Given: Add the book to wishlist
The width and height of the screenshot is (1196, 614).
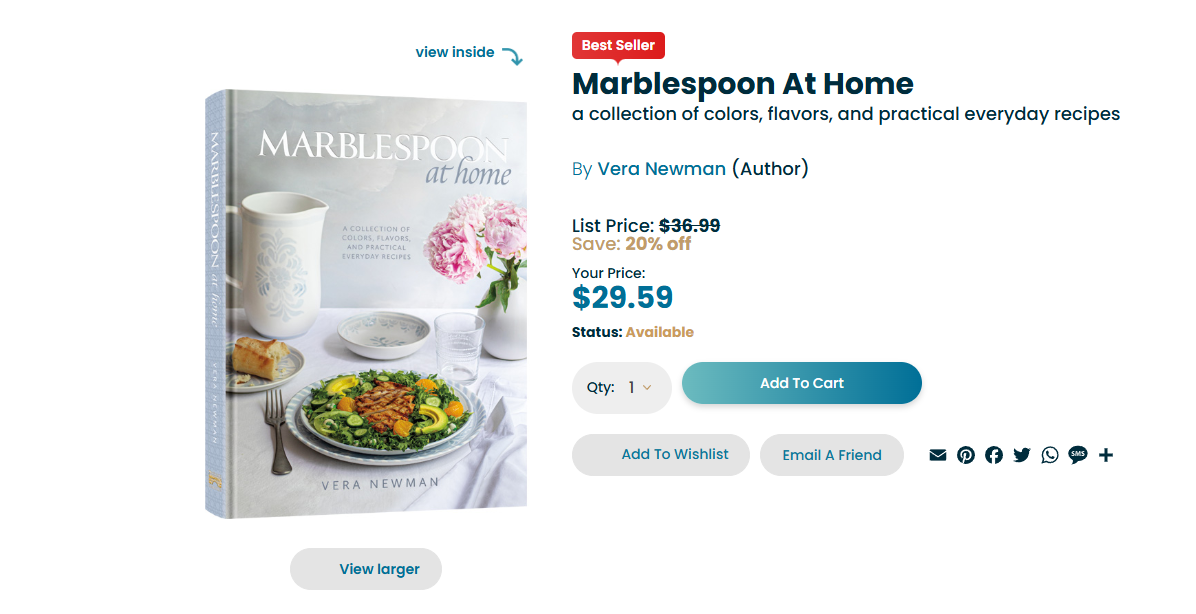Looking at the screenshot, I should point(661,455).
